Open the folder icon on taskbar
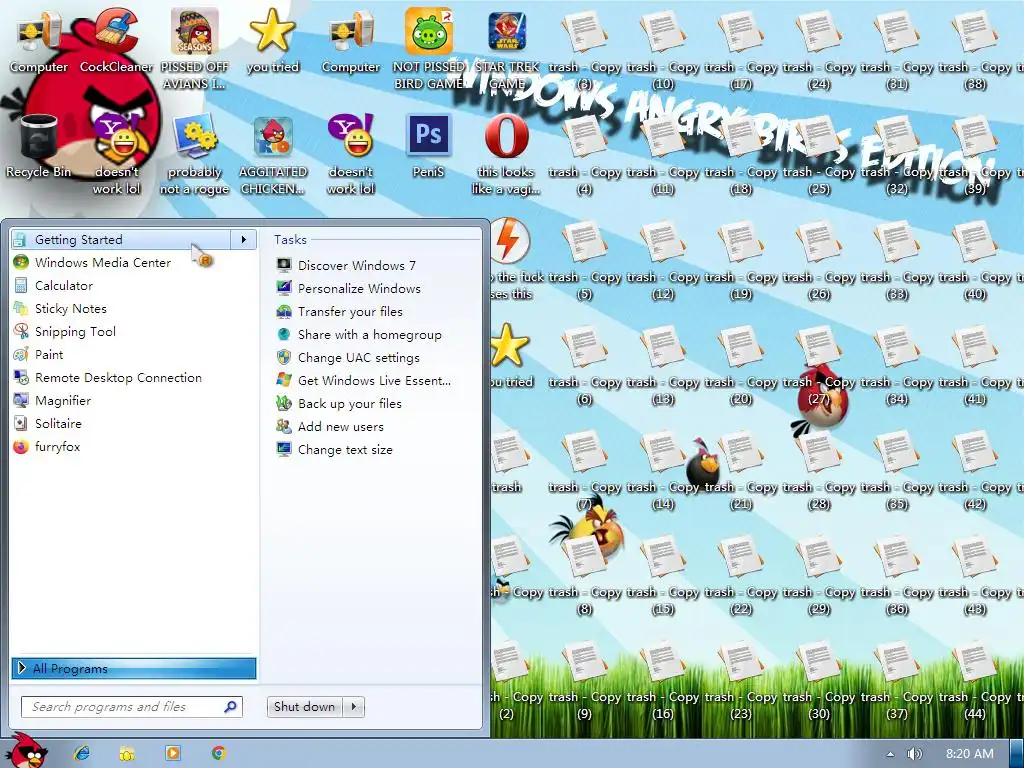 pyautogui.click(x=127, y=753)
